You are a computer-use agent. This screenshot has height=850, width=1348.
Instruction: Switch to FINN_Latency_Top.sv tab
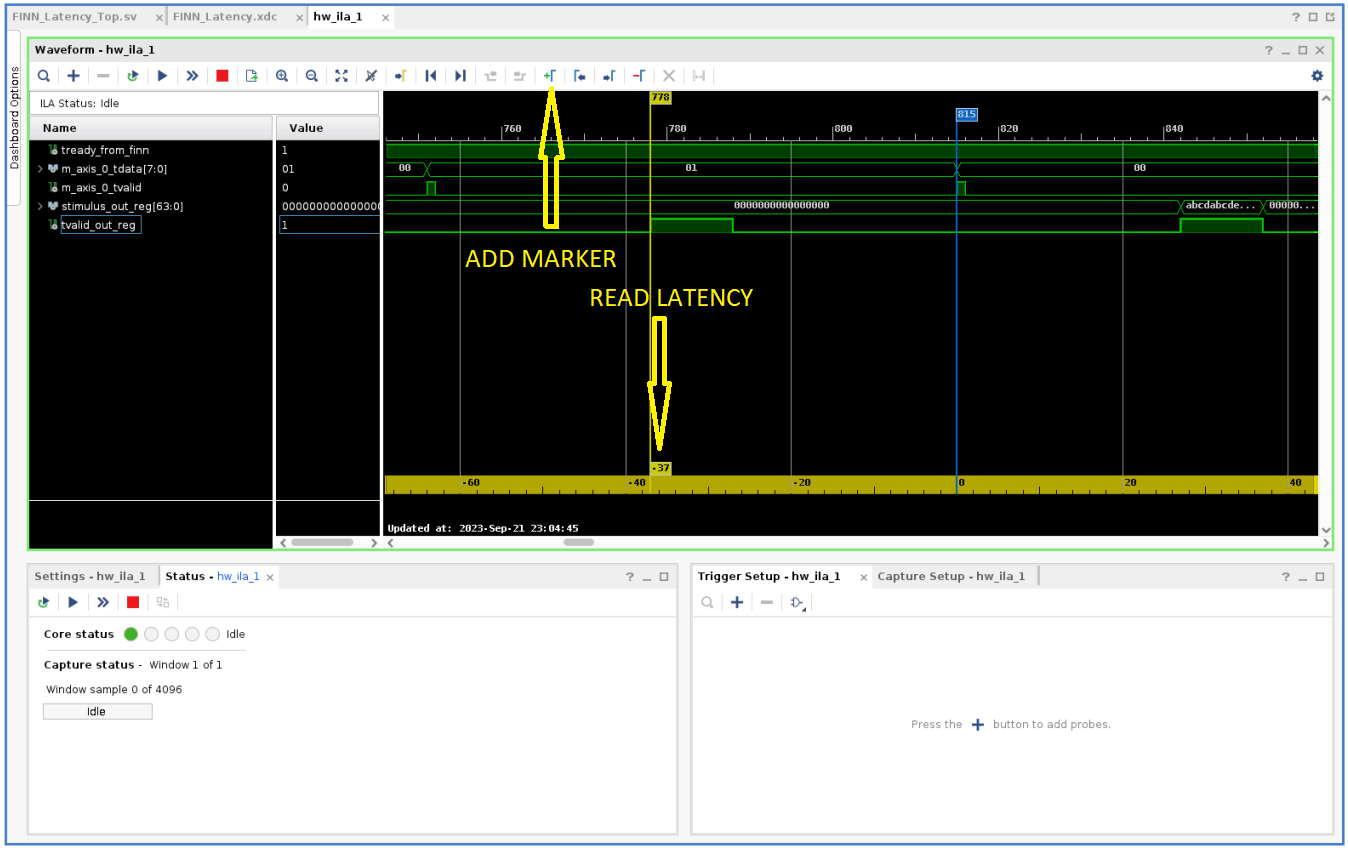pyautogui.click(x=74, y=17)
